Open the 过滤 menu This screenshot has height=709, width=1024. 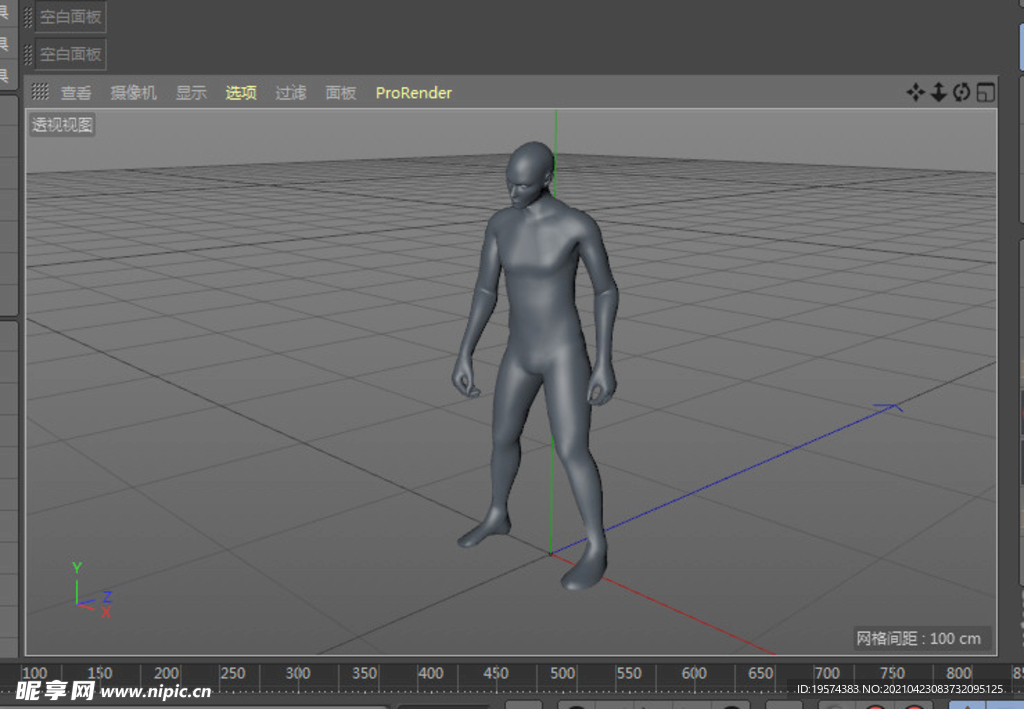tap(291, 93)
